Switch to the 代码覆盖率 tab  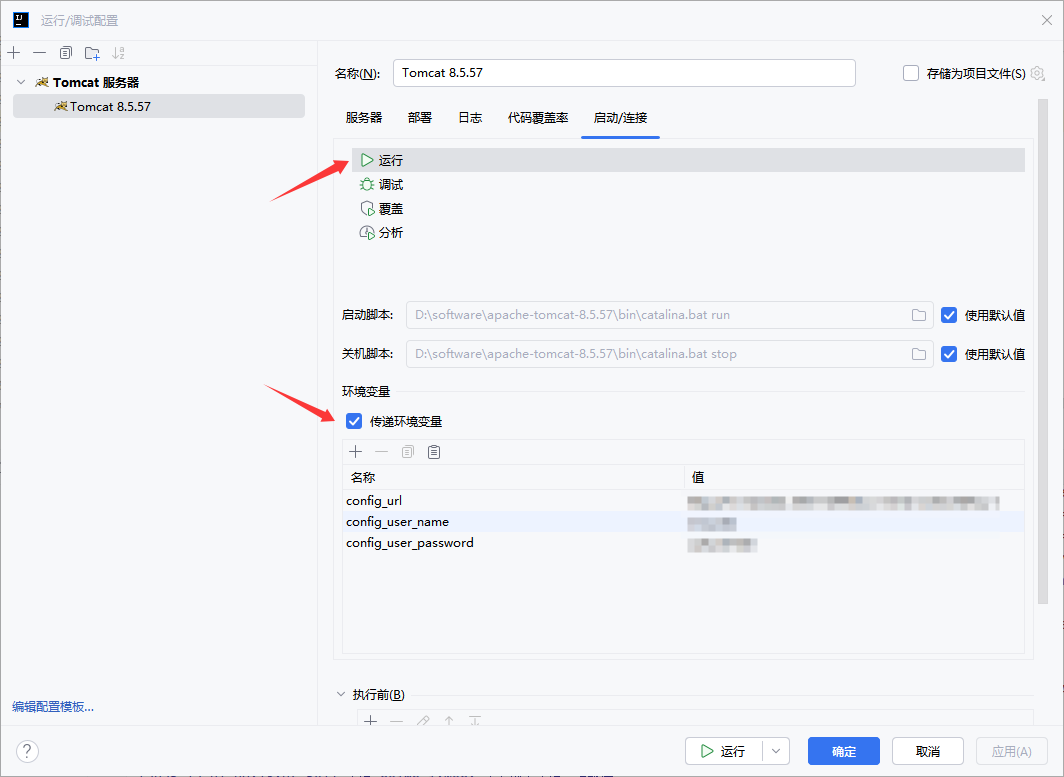[x=537, y=118]
